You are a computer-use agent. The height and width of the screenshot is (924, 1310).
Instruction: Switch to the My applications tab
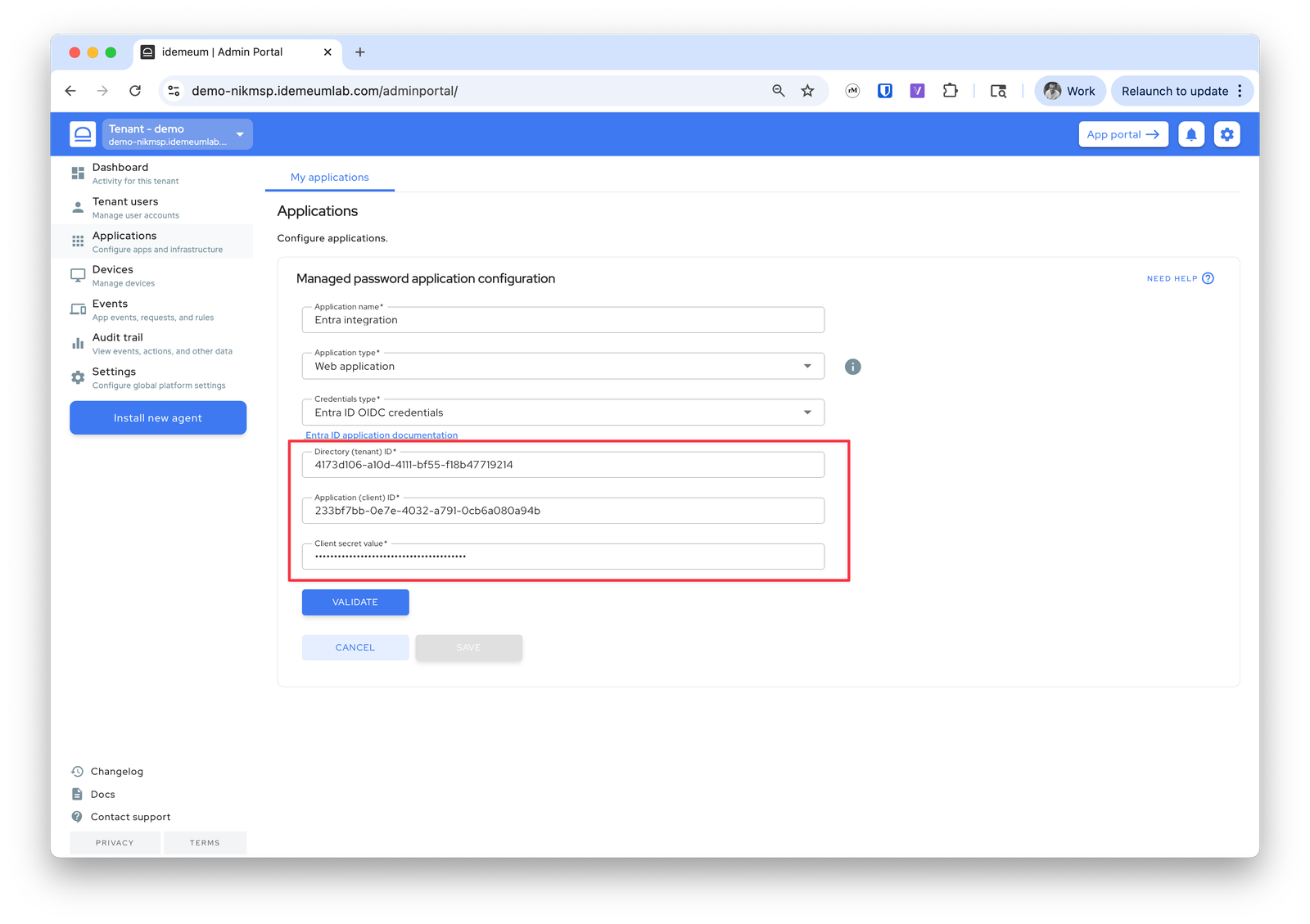pyautogui.click(x=330, y=178)
